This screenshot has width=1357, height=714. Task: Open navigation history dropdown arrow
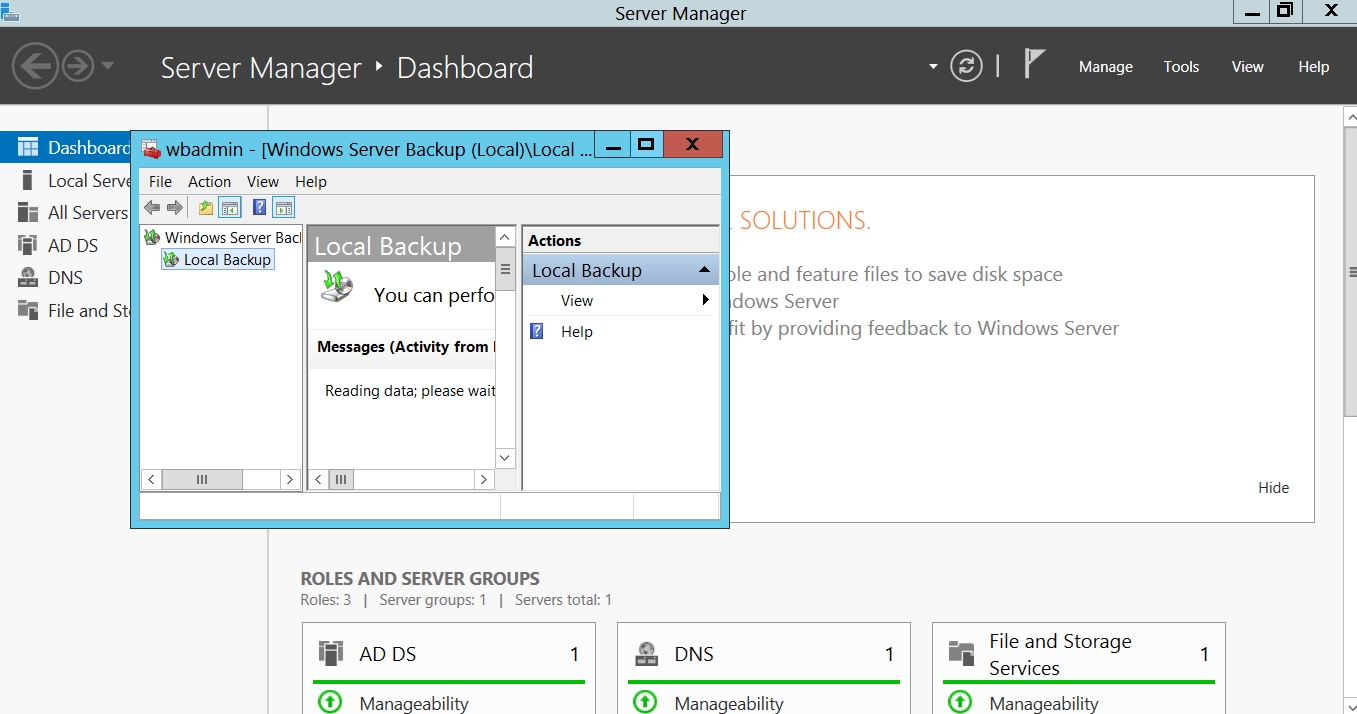pos(108,67)
